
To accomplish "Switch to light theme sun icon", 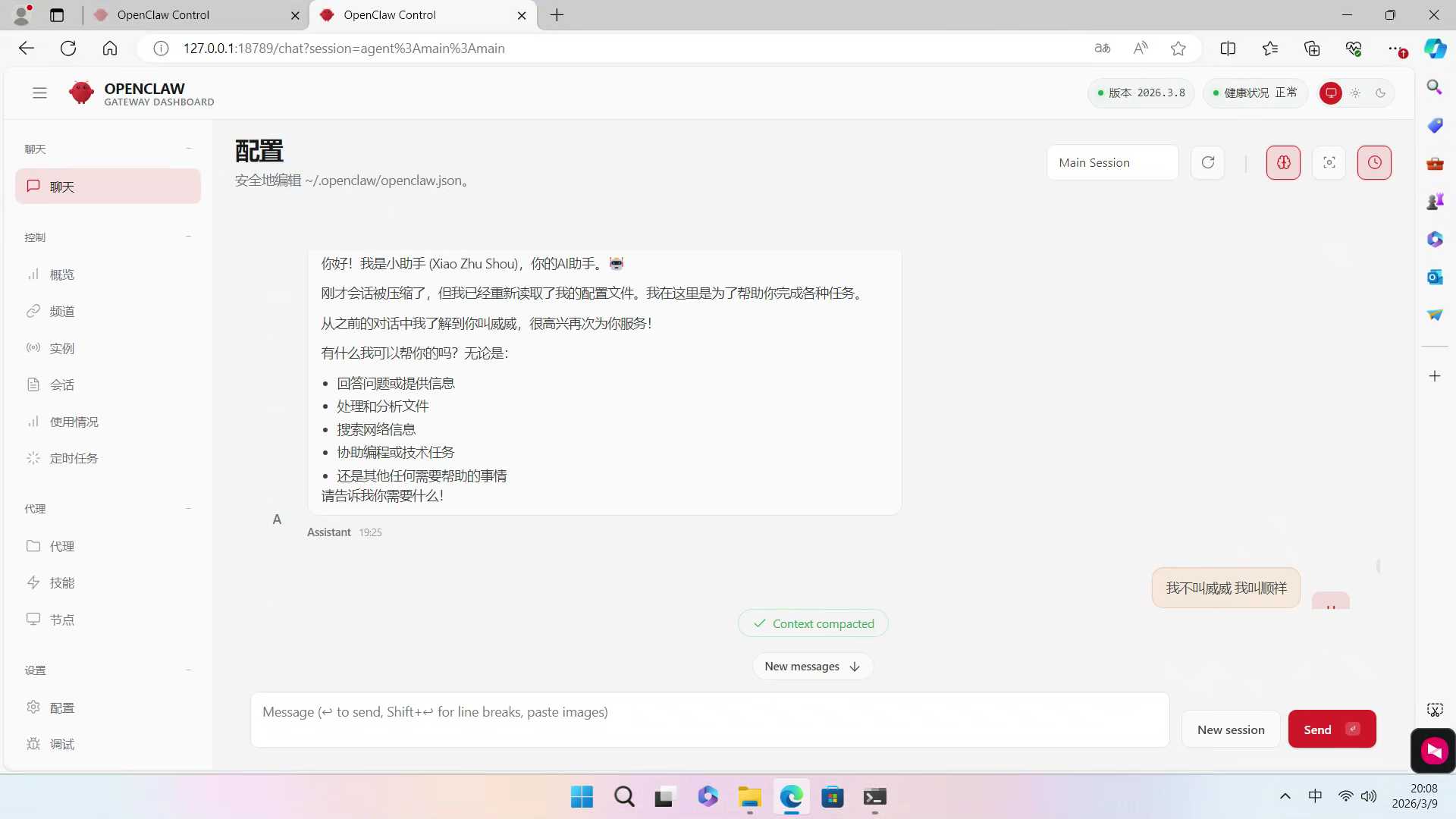I will tap(1355, 93).
